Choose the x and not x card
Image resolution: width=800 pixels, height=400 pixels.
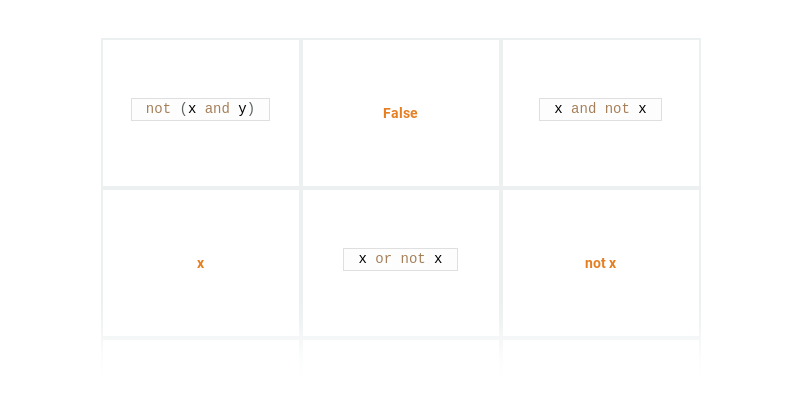(601, 113)
